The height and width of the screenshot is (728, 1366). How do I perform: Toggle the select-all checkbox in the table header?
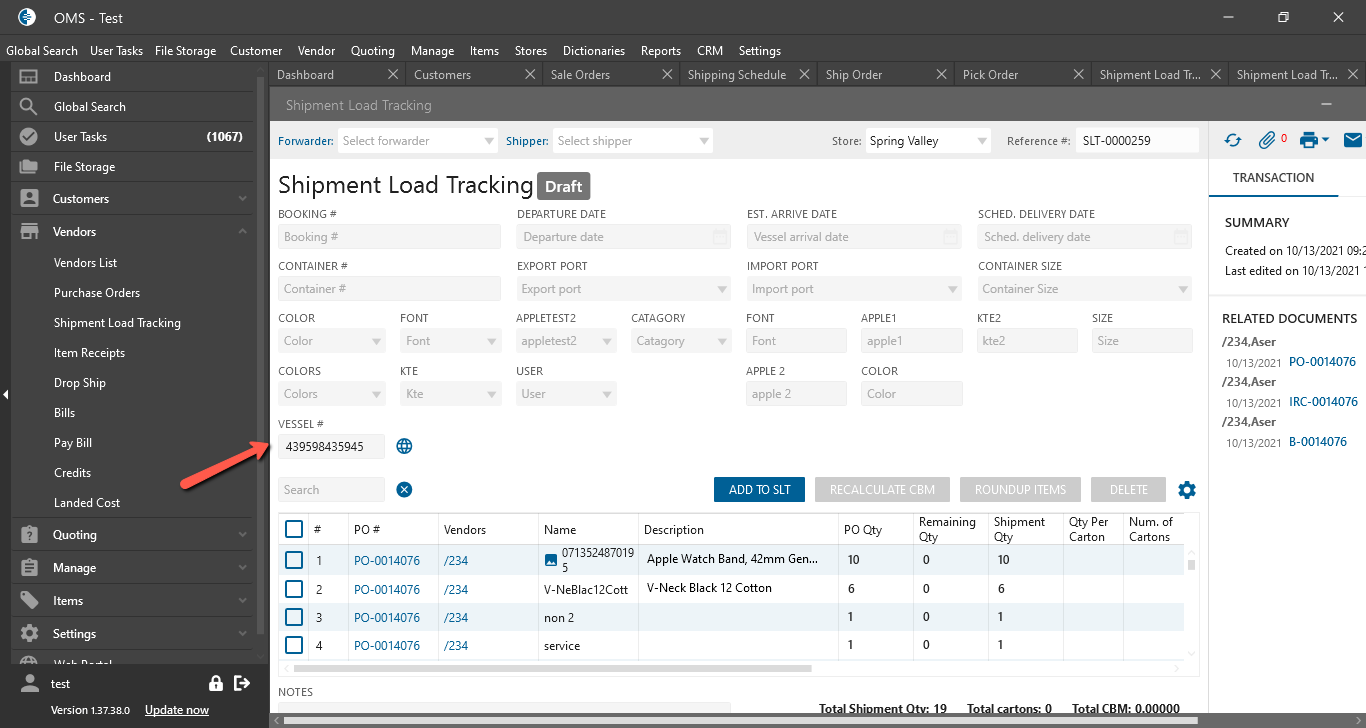point(294,529)
